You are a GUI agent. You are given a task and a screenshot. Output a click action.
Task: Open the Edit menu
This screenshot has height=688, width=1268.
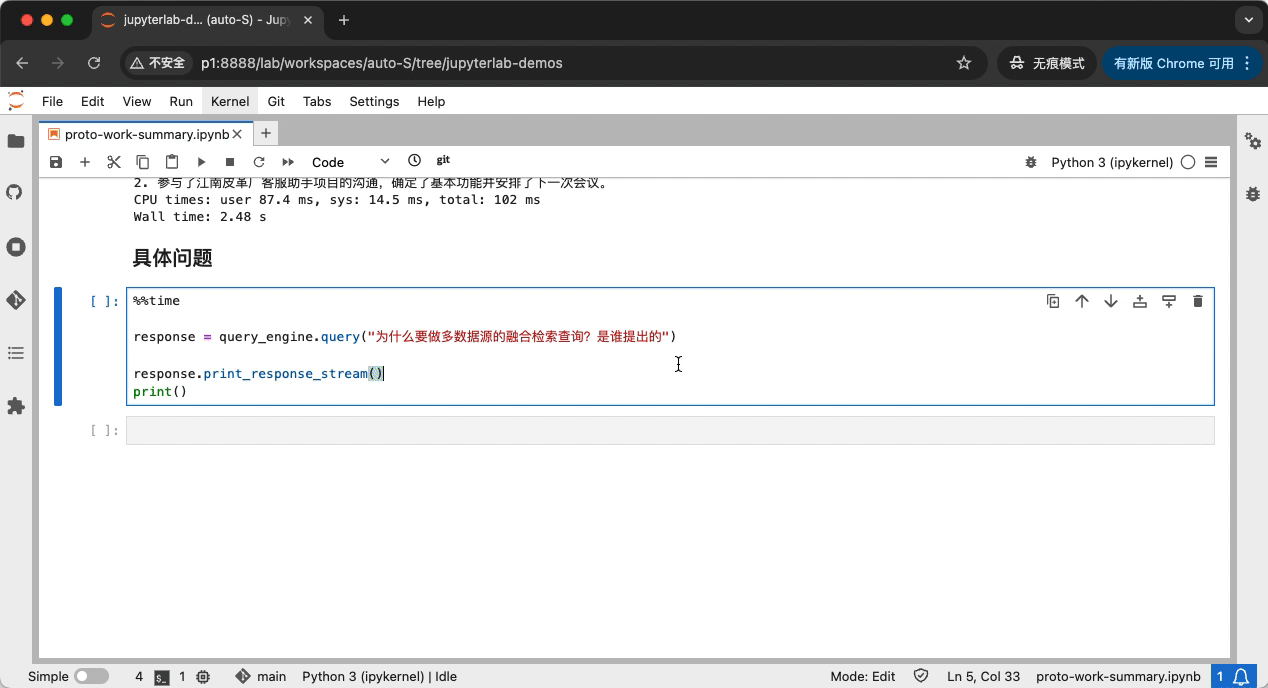coord(93,101)
